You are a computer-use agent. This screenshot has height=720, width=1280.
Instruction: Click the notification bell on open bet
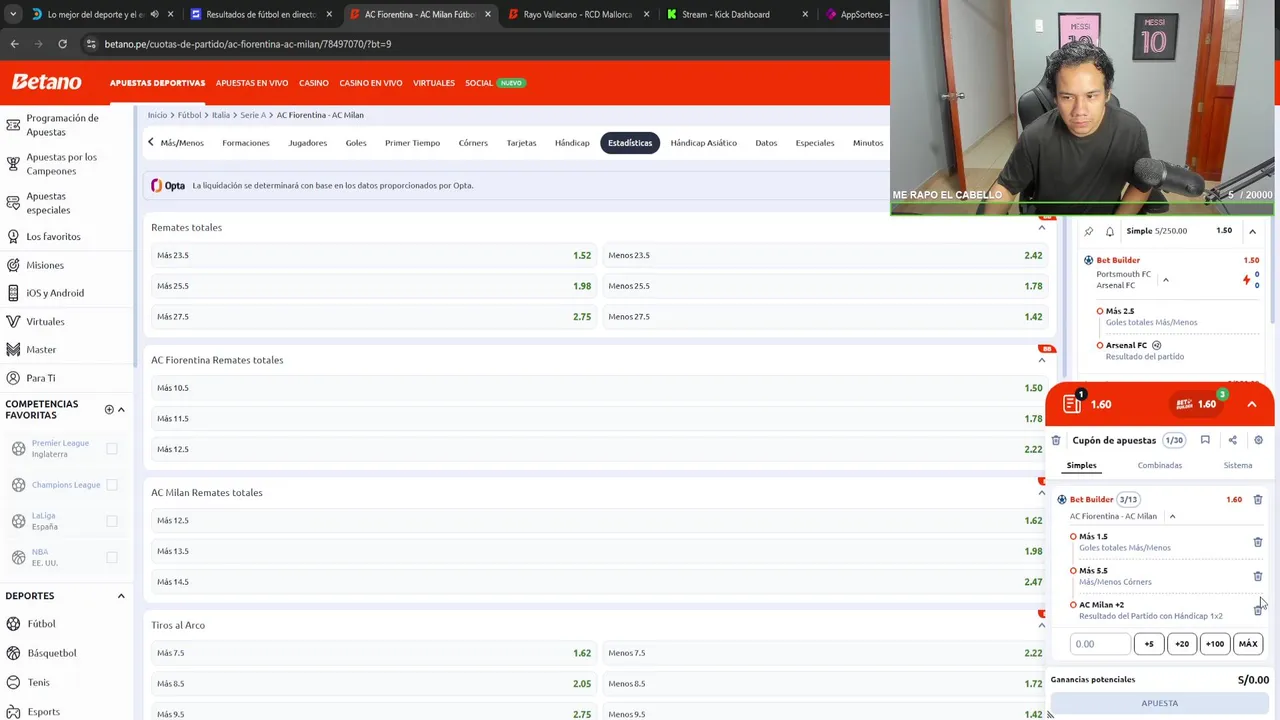pyautogui.click(x=1109, y=231)
